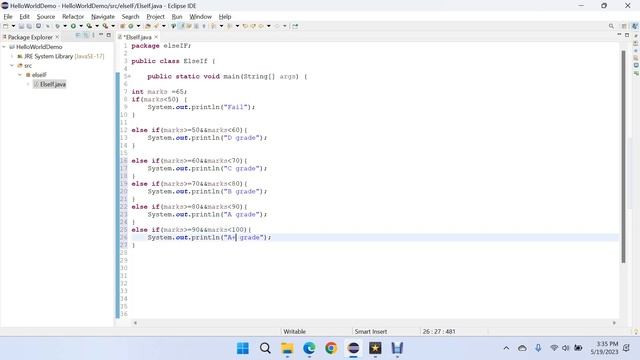Open the Refactor menu
The image size is (640, 360).
tap(73, 17)
